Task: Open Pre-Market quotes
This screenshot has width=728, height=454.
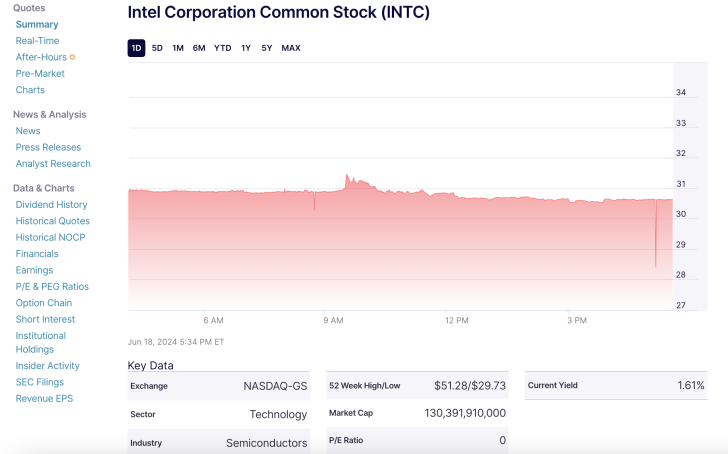Action: click(x=40, y=73)
